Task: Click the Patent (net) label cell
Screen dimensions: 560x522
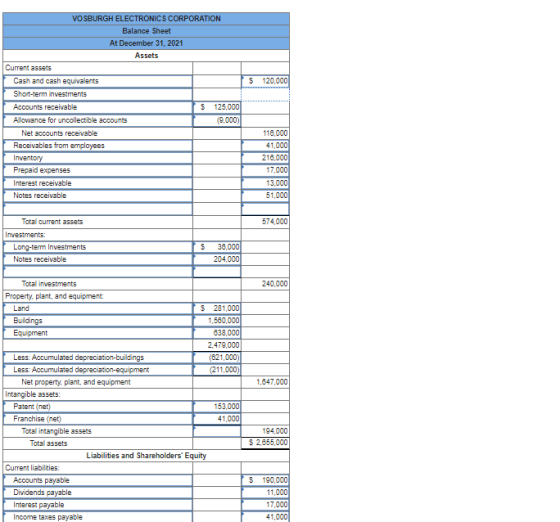Action: click(x=98, y=407)
